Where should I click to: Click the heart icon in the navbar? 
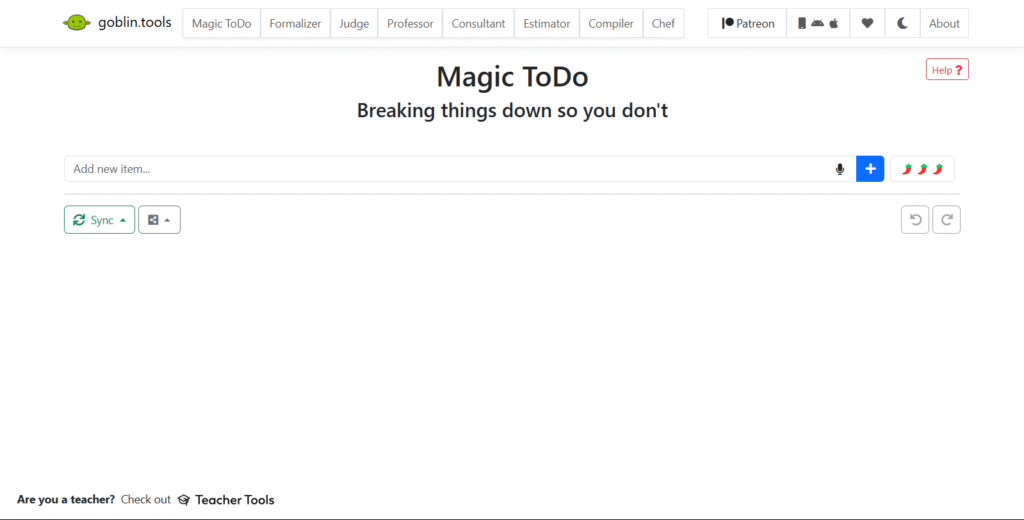[867, 24]
